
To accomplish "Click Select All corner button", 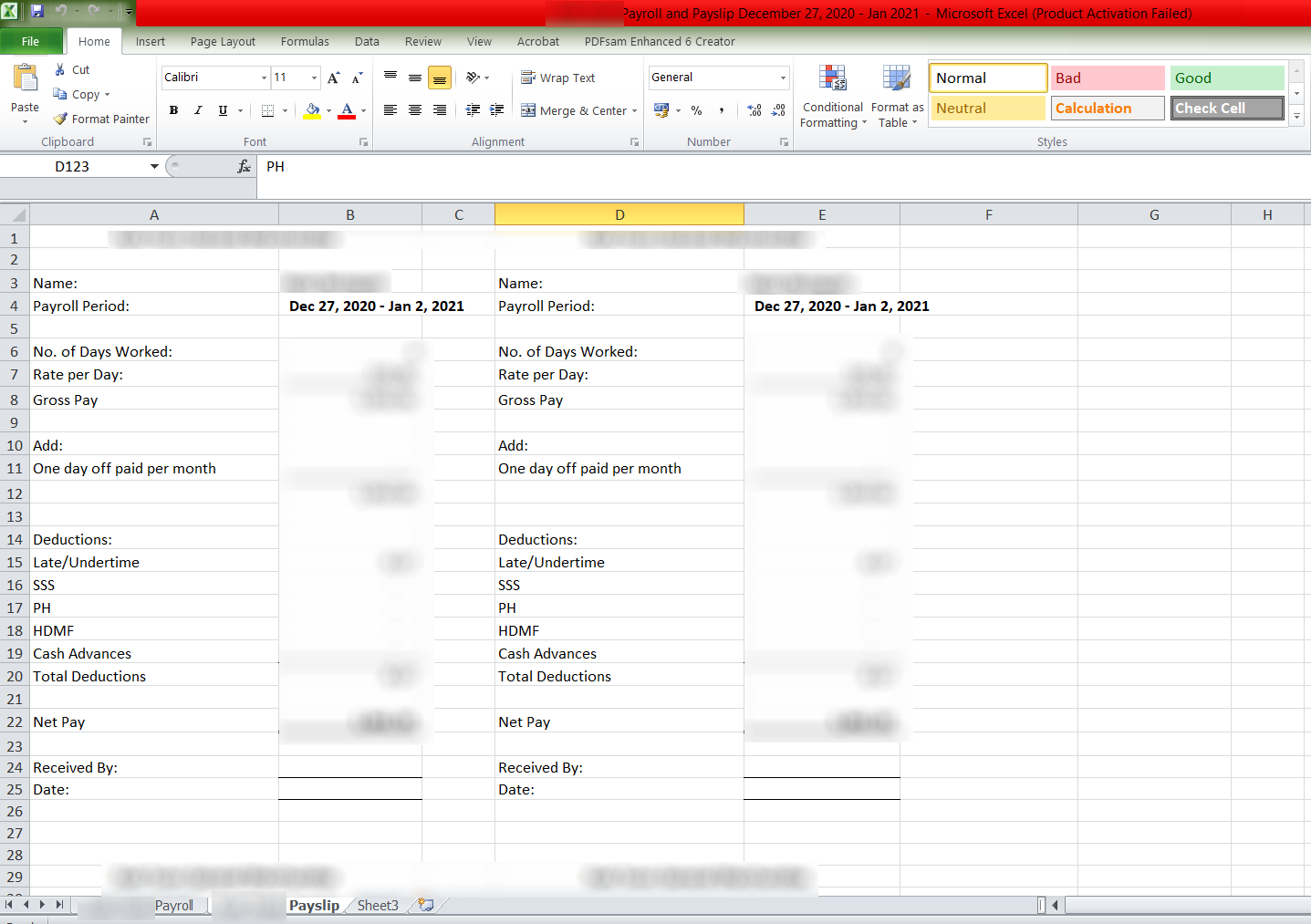I will point(15,214).
